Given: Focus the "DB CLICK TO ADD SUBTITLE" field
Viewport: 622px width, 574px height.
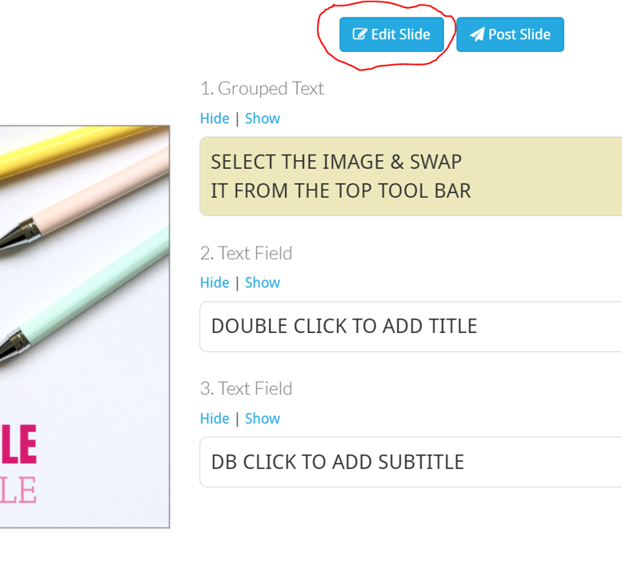Looking at the screenshot, I should point(410,462).
